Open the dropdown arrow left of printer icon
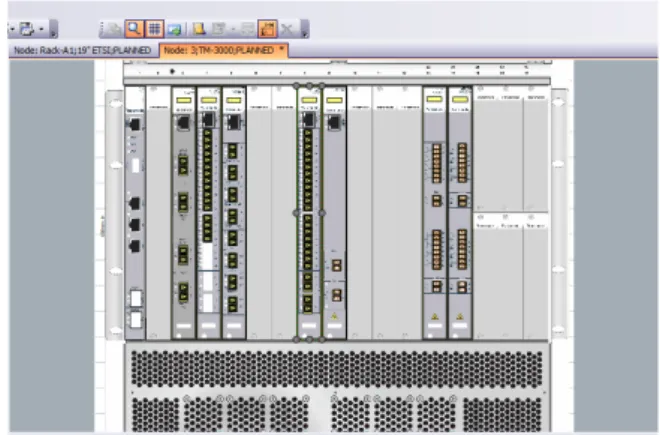The image size is (660, 435). pos(12,29)
